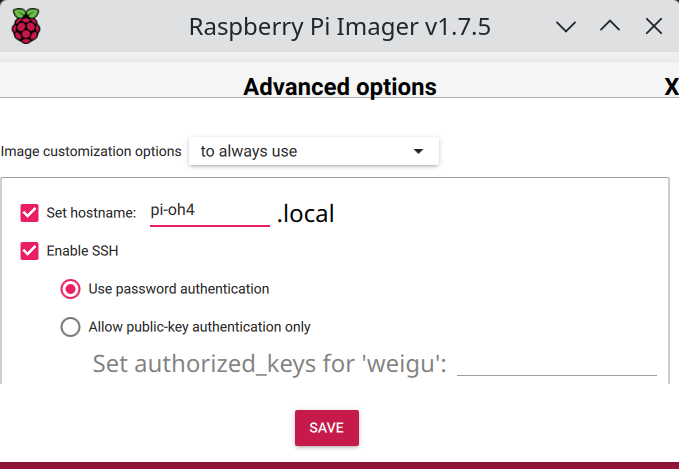The height and width of the screenshot is (469, 679).
Task: Click the 'Enable SSH' label text
Action: click(82, 251)
